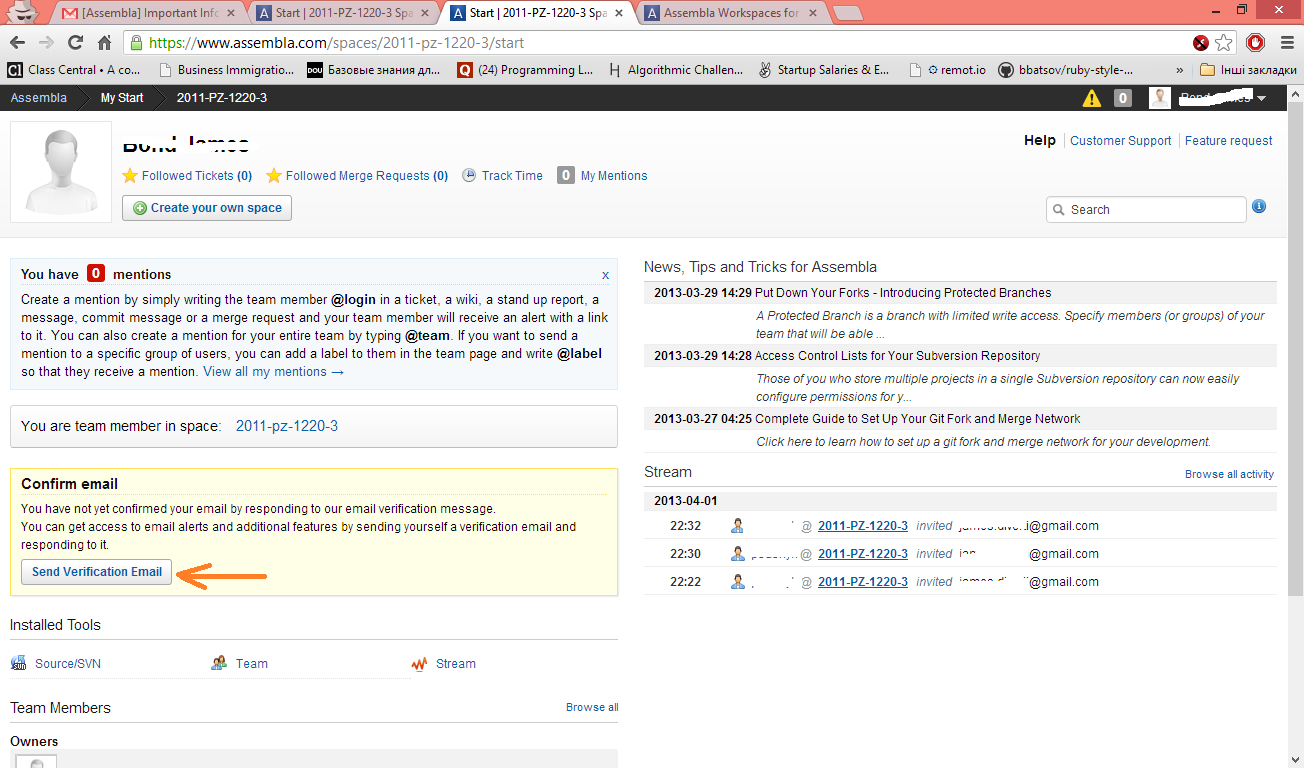Open bbatsov/ruby-style bookmark
The width and height of the screenshot is (1304, 768).
click(1065, 70)
